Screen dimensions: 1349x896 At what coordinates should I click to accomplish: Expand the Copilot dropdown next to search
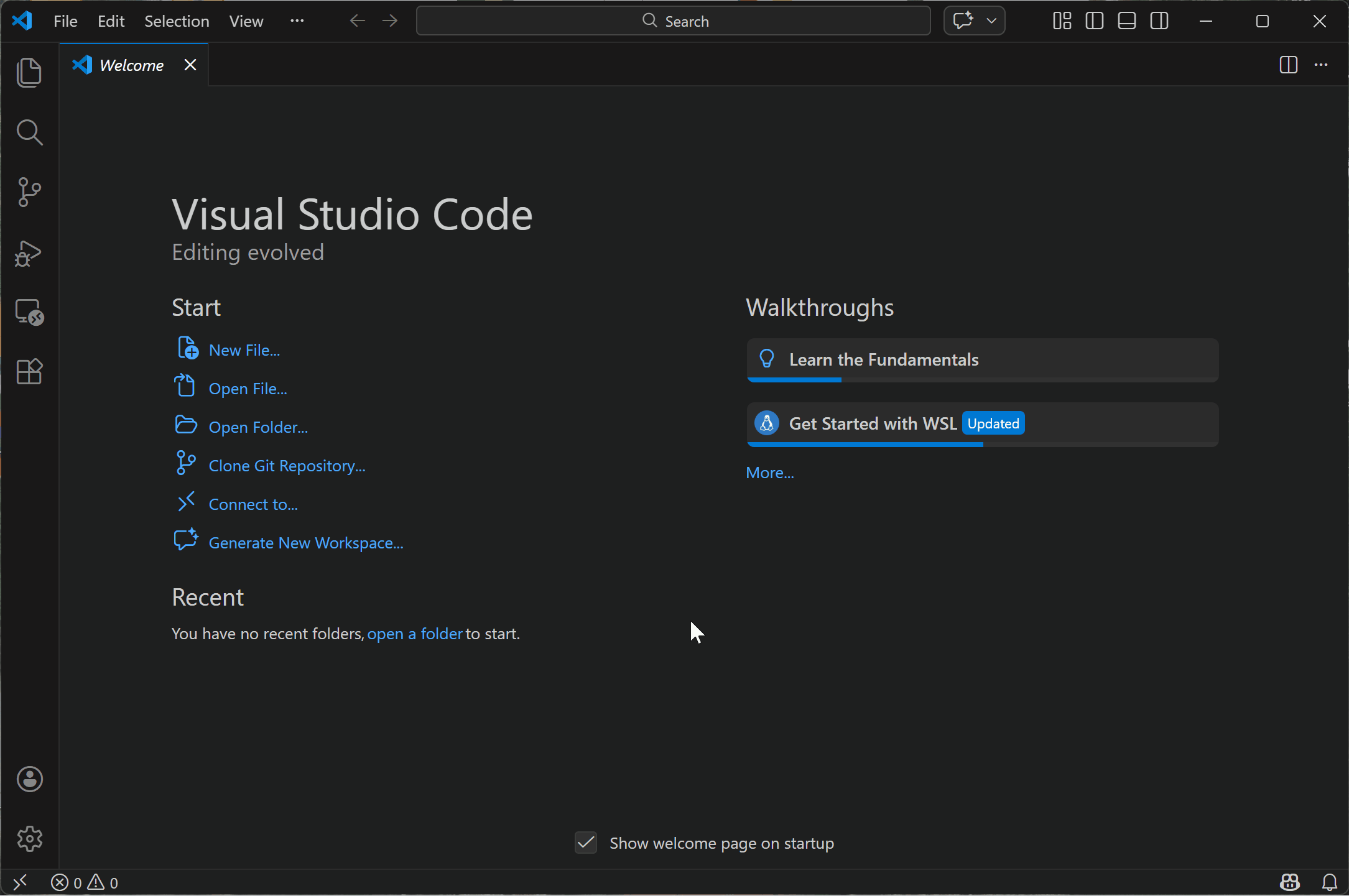click(x=991, y=21)
